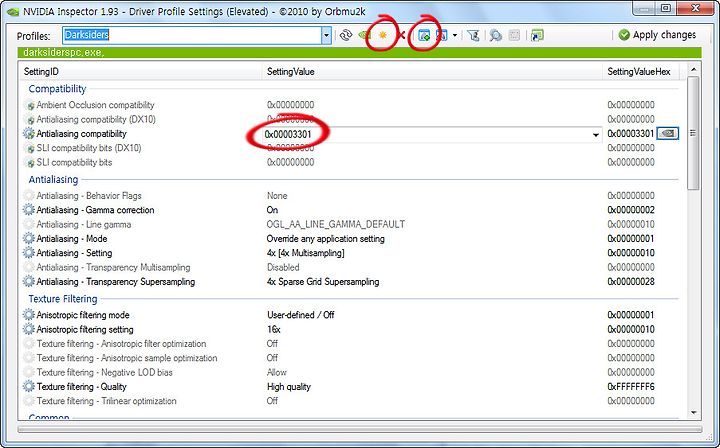
Task: Click gear icon of Antialiasing - Gamma correction
Action: [28, 210]
